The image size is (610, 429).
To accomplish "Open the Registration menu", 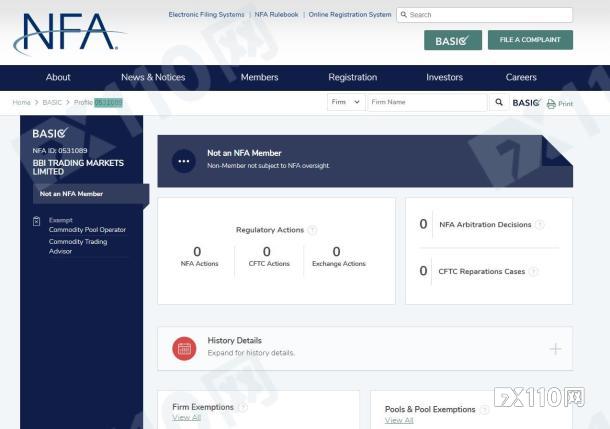I will click(352, 77).
